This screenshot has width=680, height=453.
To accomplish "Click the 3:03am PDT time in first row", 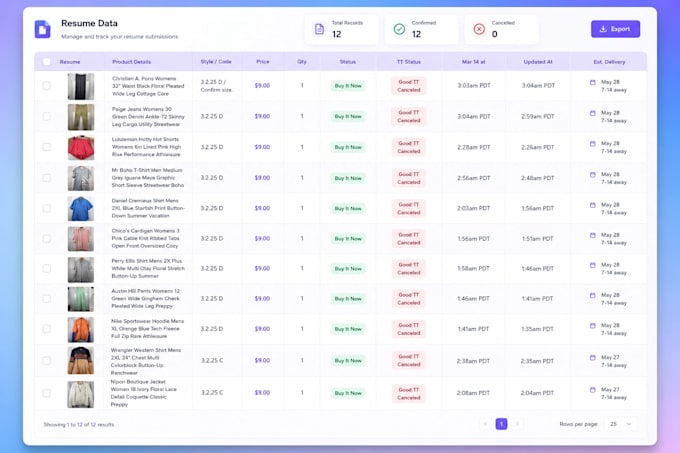I will pyautogui.click(x=474, y=86).
